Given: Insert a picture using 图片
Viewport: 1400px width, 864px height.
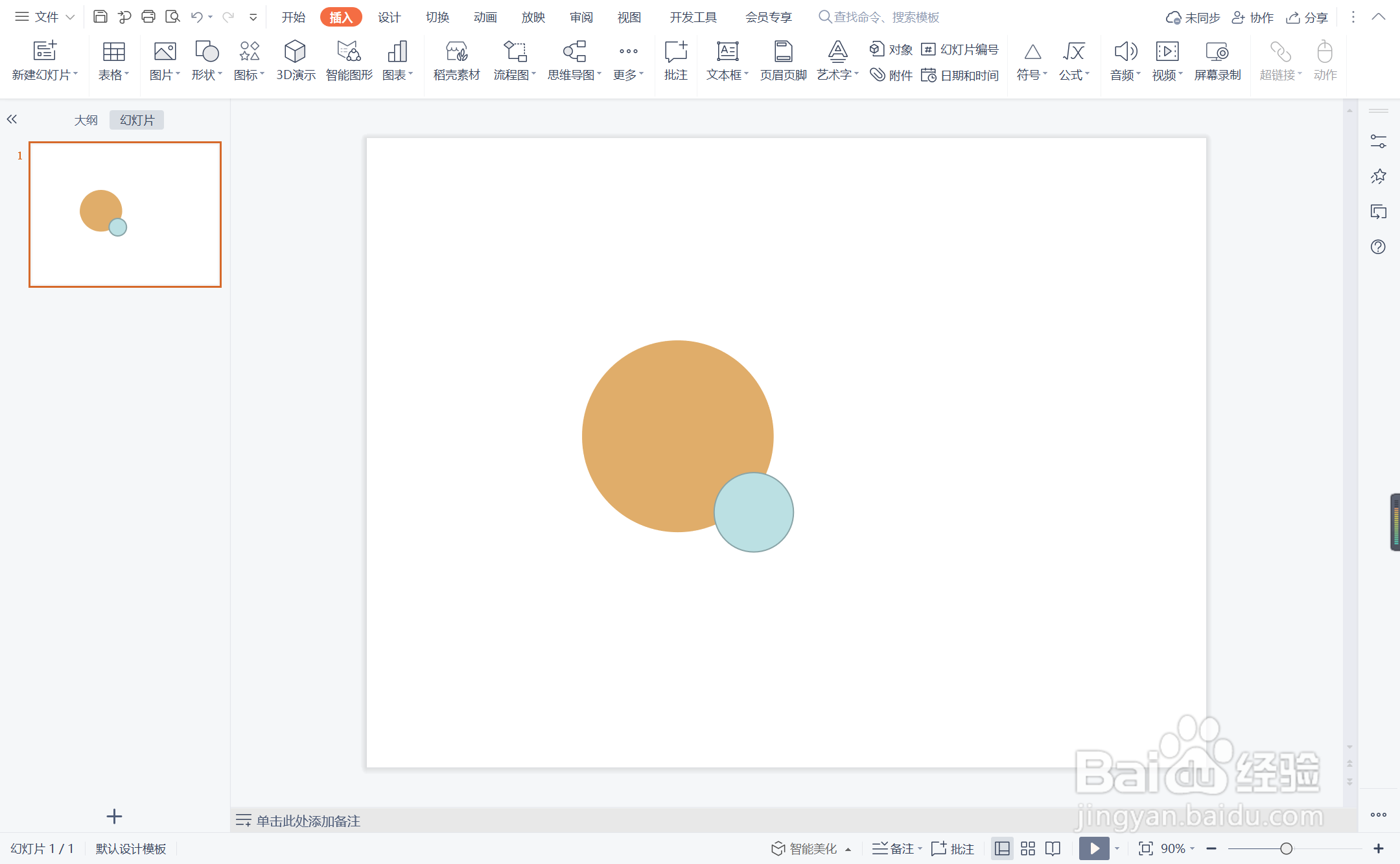Looking at the screenshot, I should (165, 61).
